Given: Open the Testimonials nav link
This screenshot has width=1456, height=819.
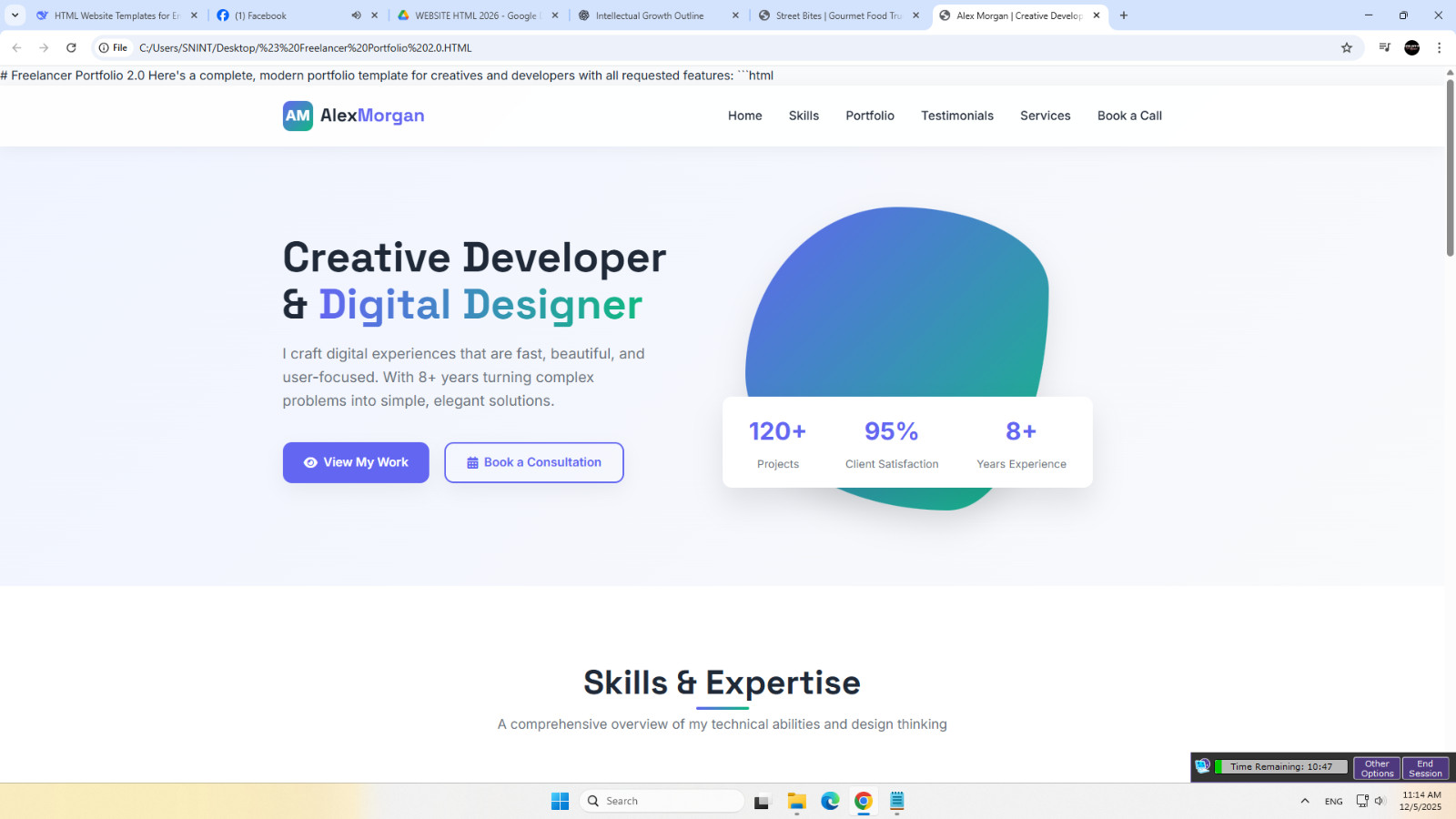Looking at the screenshot, I should click(x=957, y=116).
